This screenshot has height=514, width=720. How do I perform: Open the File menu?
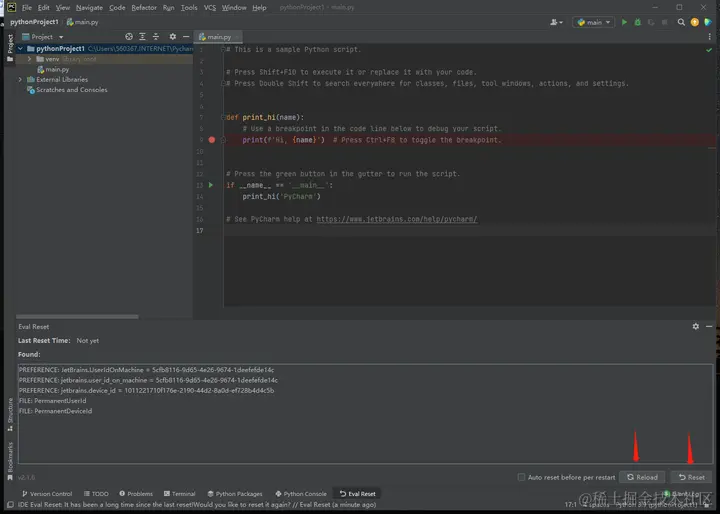click(27, 7)
